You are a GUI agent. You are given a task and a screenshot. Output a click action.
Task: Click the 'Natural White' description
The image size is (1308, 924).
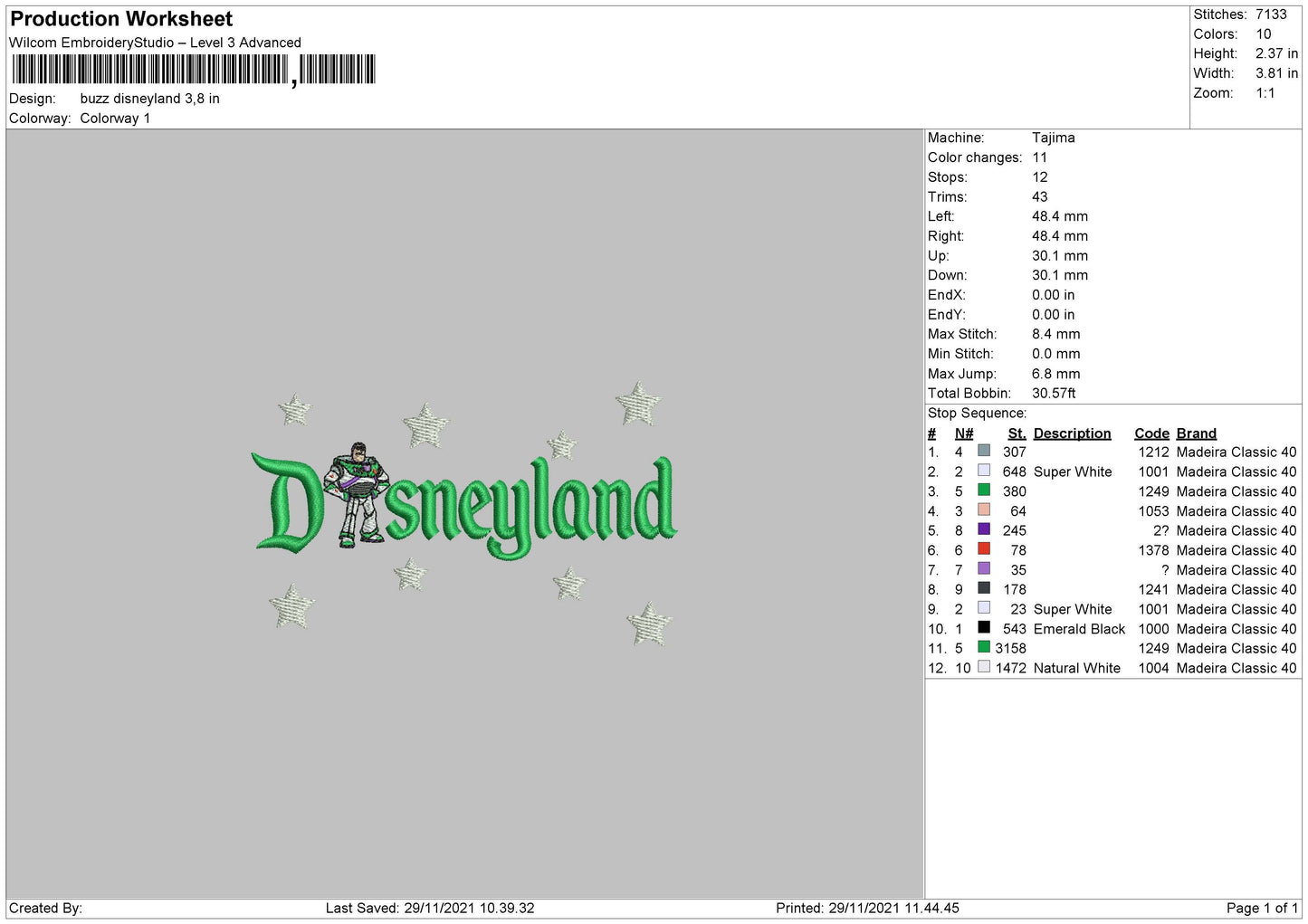[x=1077, y=668]
